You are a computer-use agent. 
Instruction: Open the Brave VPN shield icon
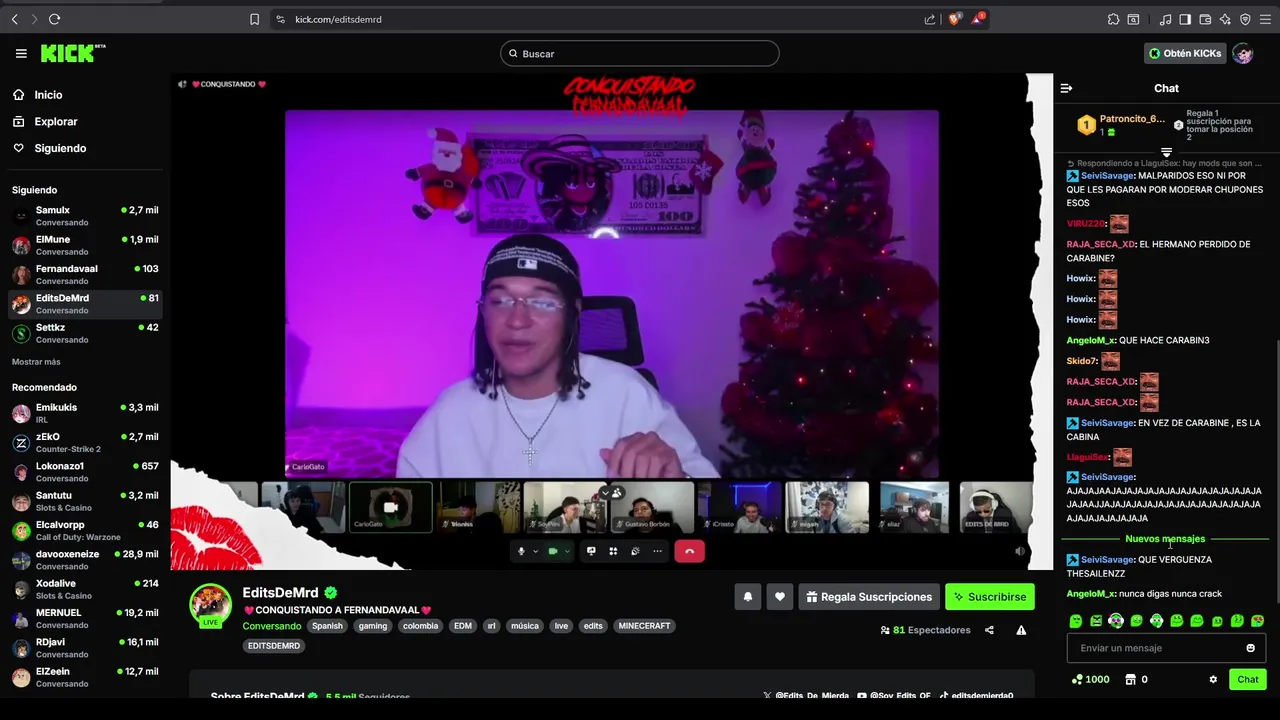point(1245,19)
